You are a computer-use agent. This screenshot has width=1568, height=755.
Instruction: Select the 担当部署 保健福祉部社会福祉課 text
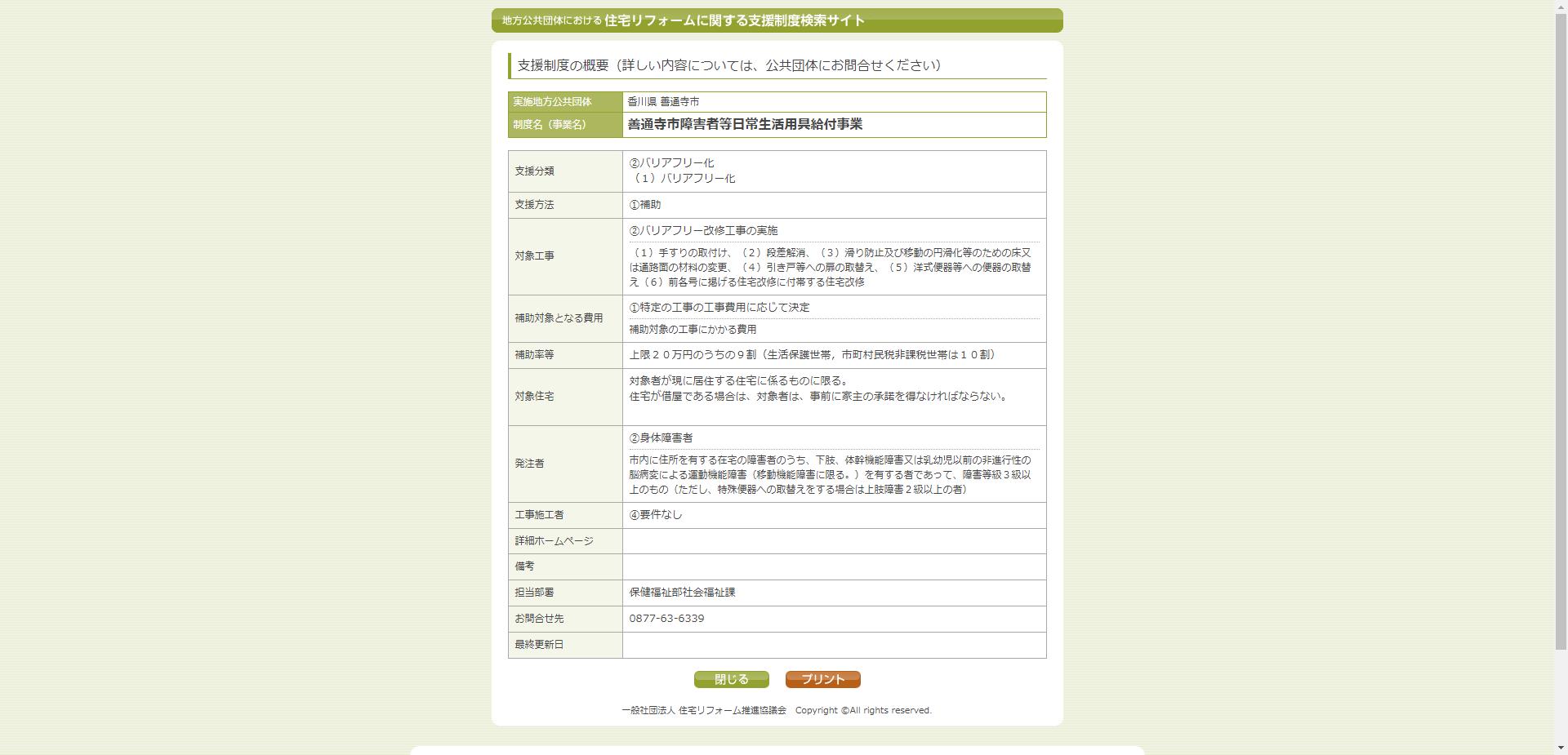tap(682, 593)
